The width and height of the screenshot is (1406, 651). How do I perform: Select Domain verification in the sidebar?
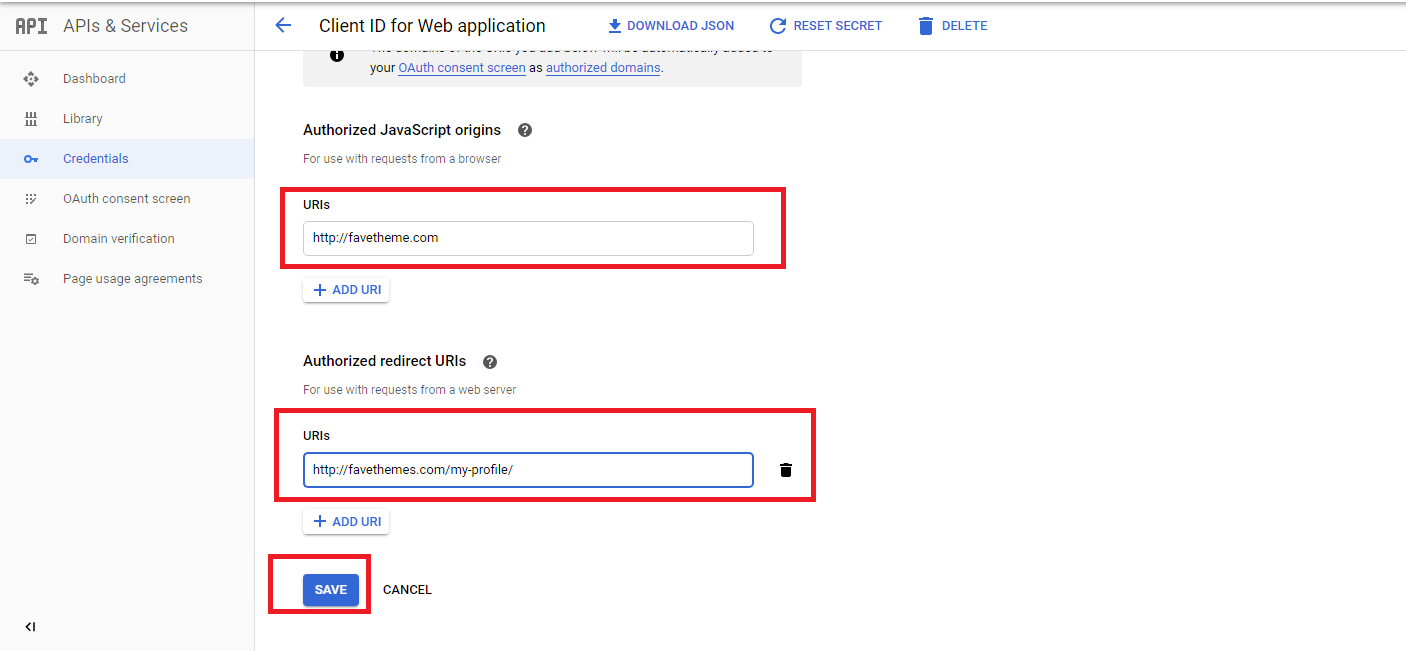pos(118,238)
